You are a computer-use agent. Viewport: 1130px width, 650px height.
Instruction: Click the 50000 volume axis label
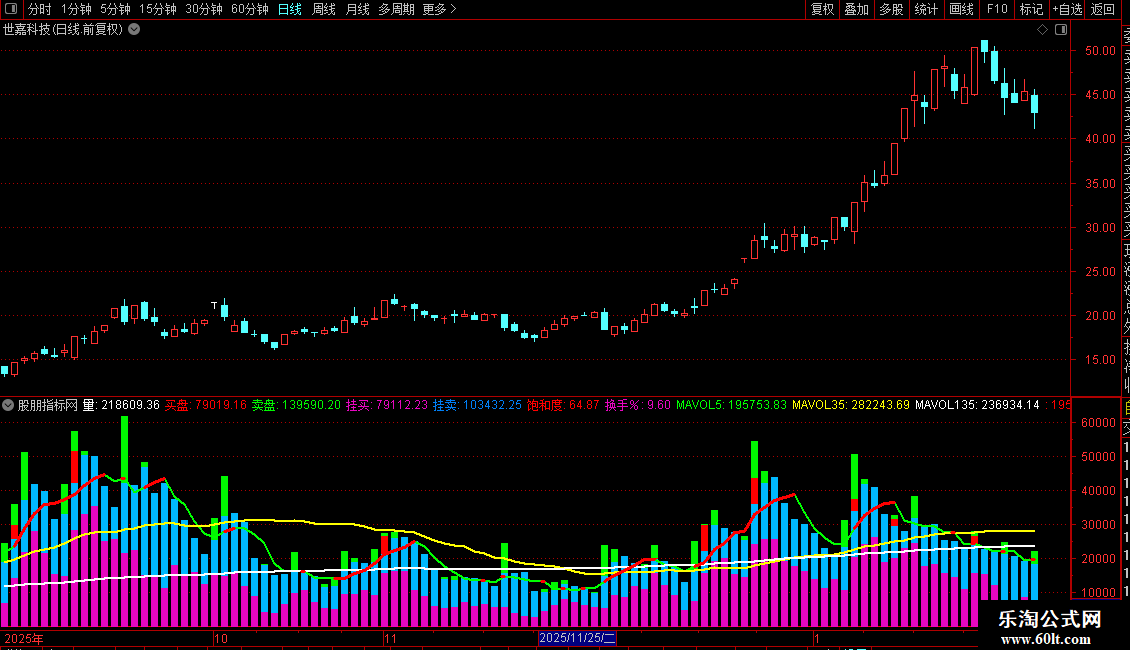pyautogui.click(x=1098, y=457)
